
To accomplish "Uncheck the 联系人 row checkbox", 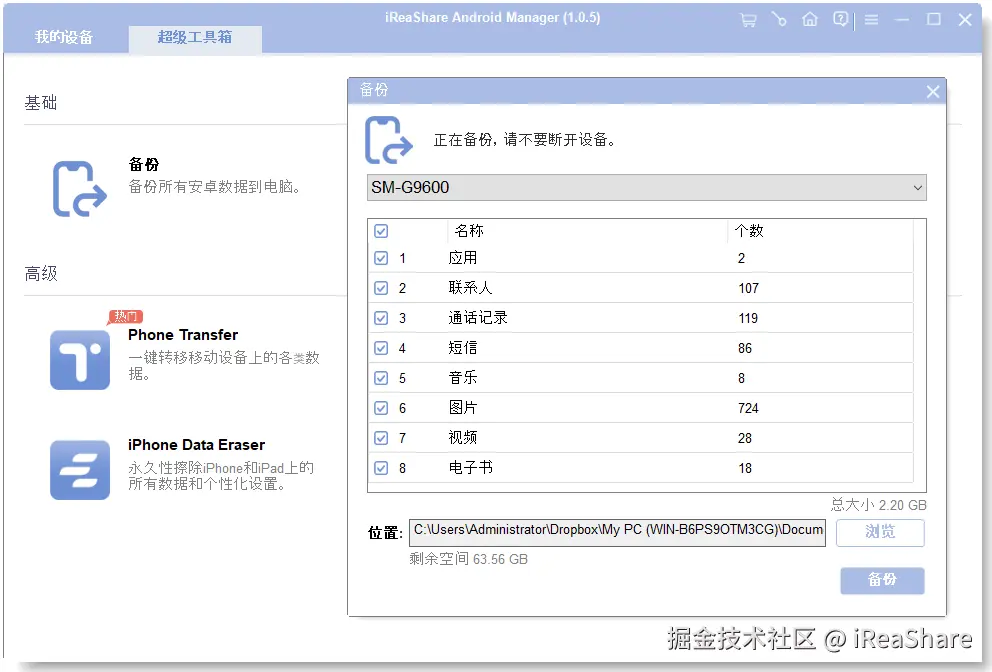I will coord(381,288).
